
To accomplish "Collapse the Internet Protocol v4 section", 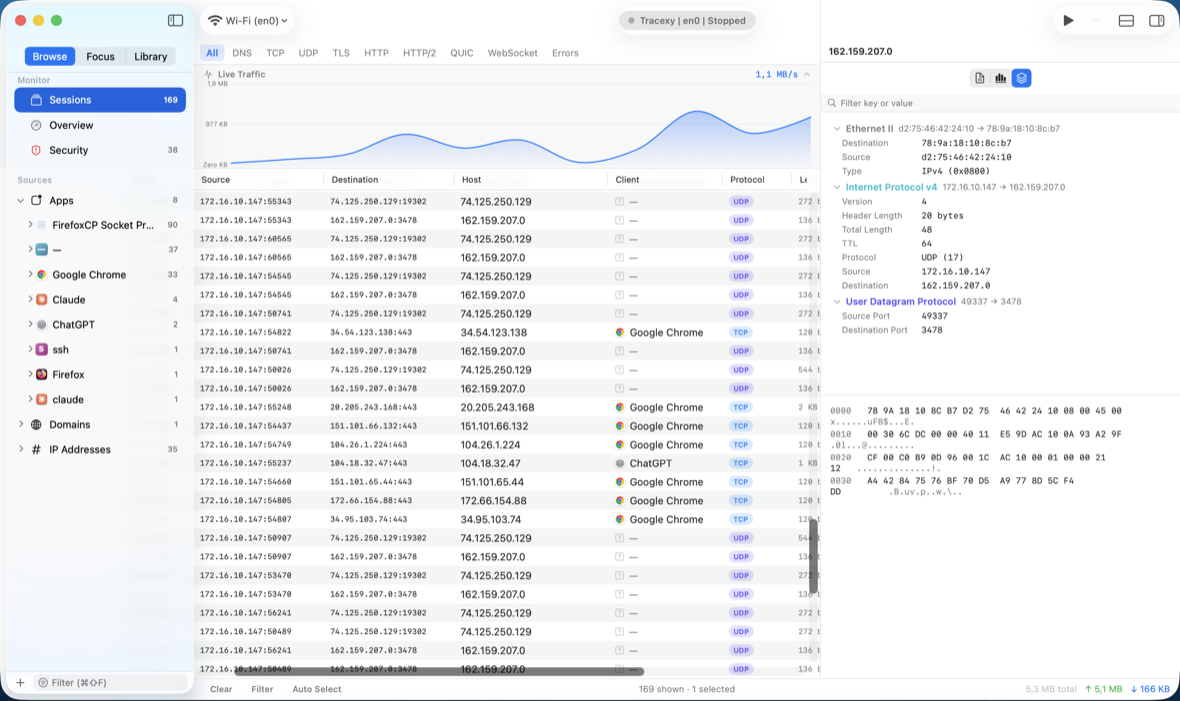I will coord(837,187).
